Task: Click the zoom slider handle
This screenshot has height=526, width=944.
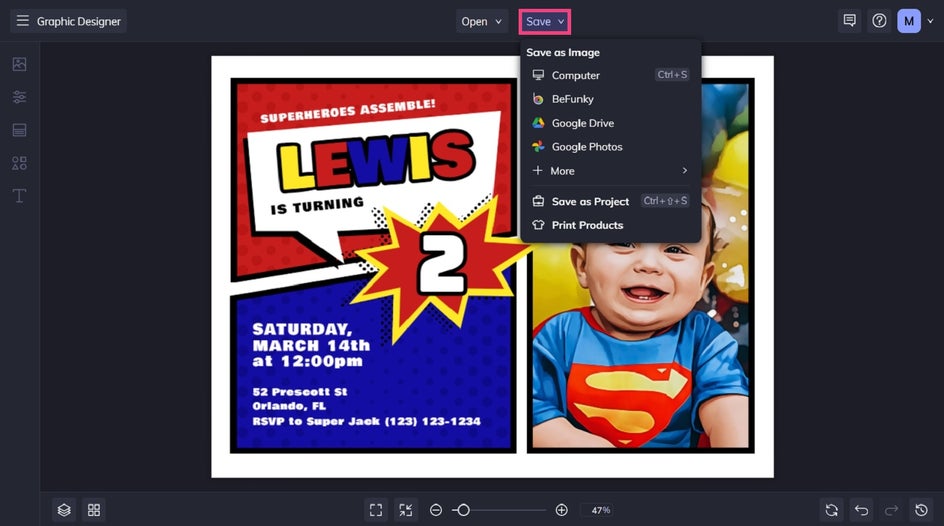Action: tap(463, 510)
